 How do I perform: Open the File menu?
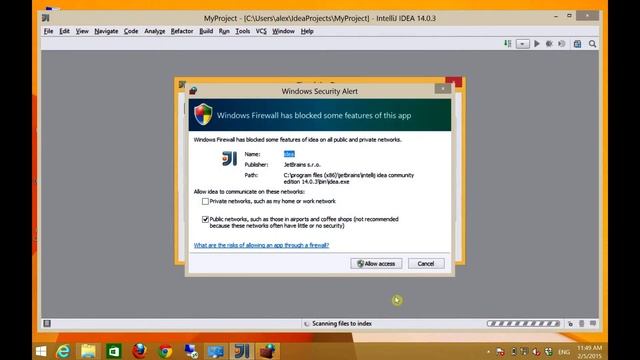(x=49, y=31)
